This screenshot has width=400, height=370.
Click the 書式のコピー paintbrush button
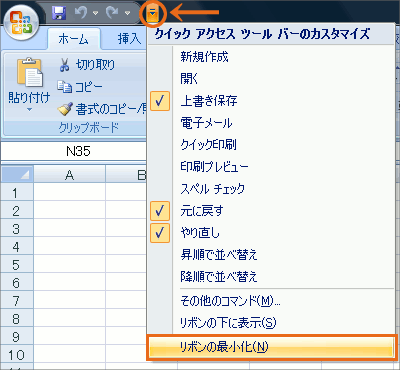(101, 109)
